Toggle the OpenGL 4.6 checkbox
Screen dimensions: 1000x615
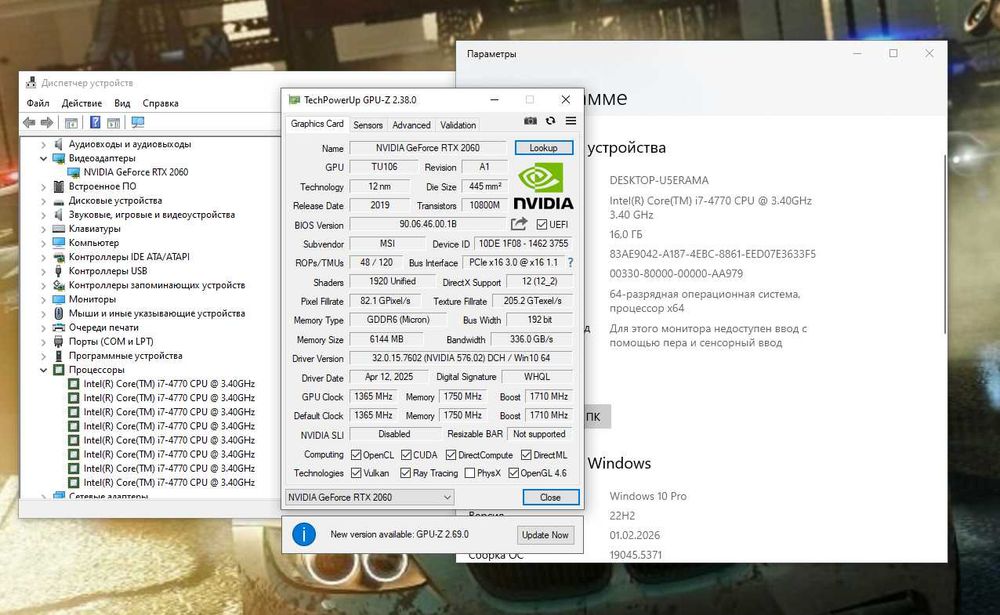[x=513, y=473]
